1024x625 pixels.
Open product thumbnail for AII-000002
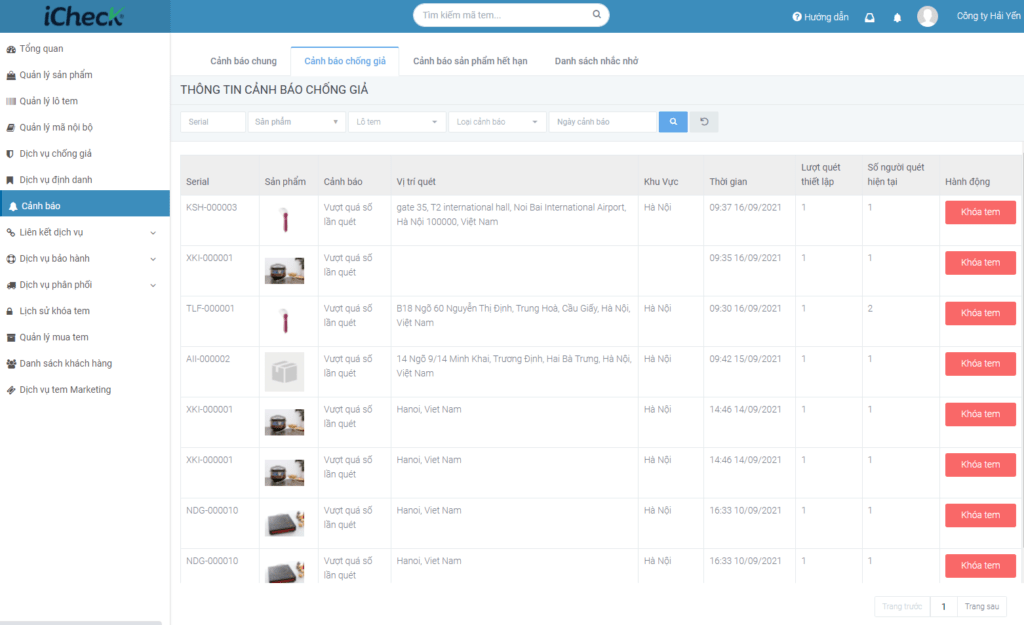coord(284,372)
